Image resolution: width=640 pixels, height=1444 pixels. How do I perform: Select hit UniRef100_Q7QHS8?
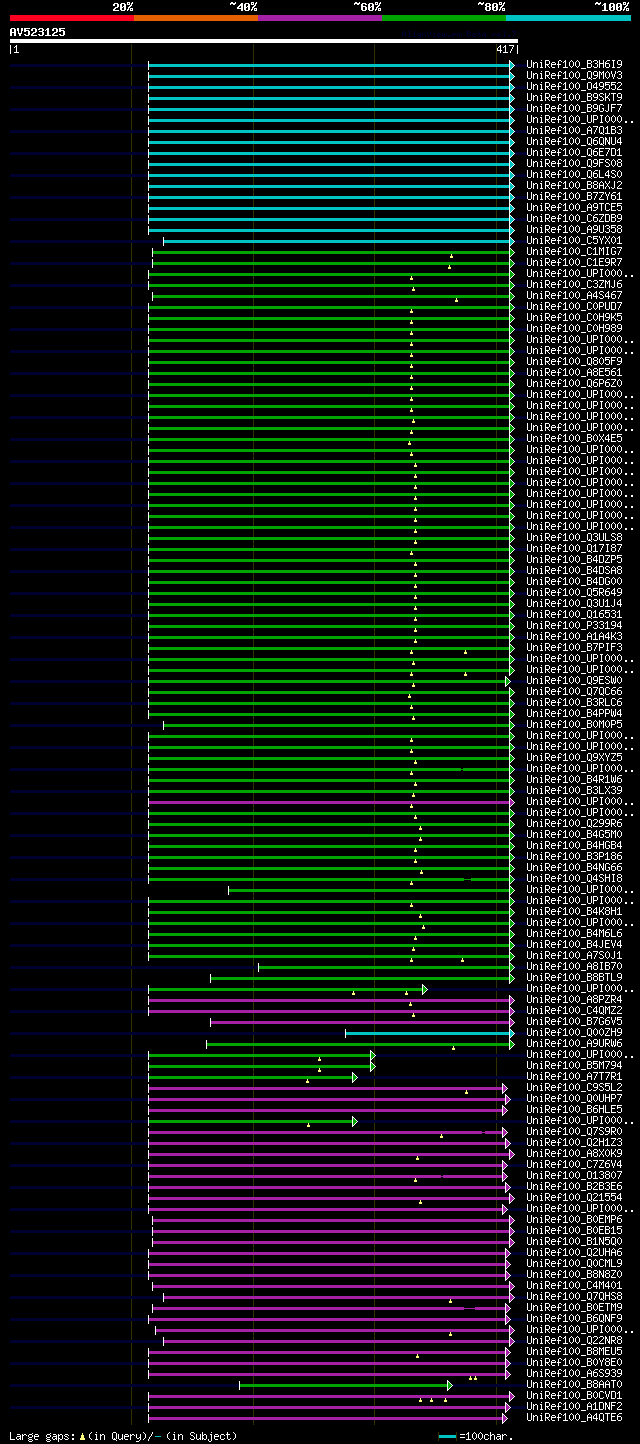tap(574, 1296)
